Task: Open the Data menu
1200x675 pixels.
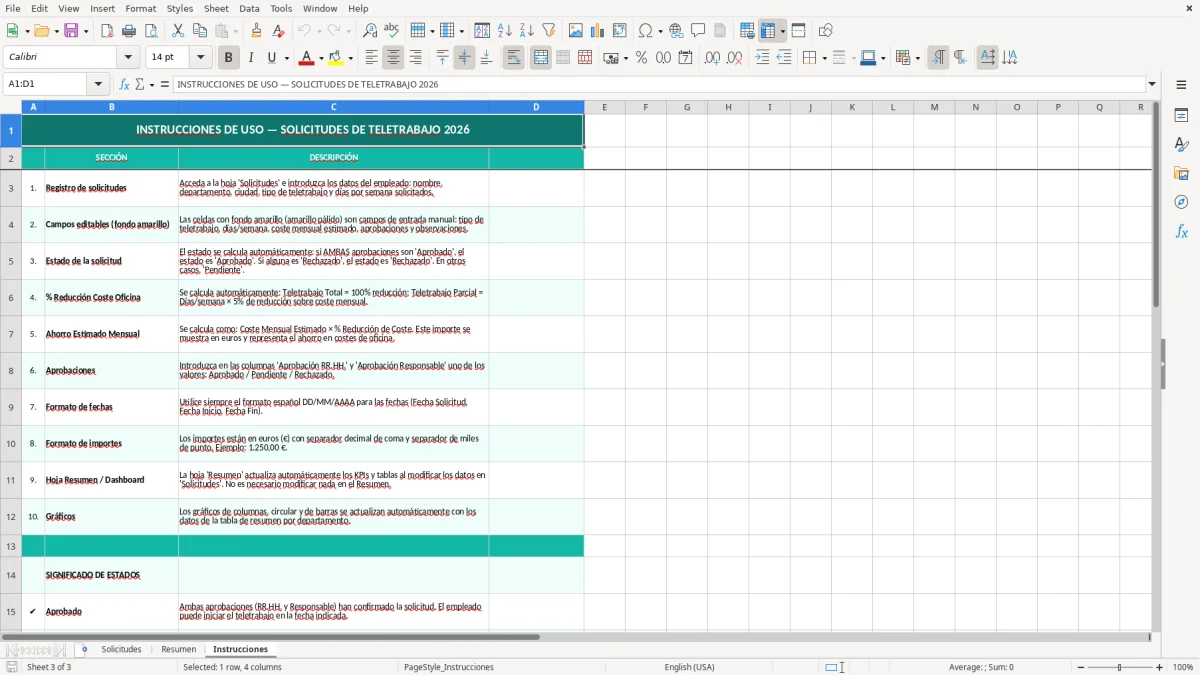Action: [x=249, y=8]
